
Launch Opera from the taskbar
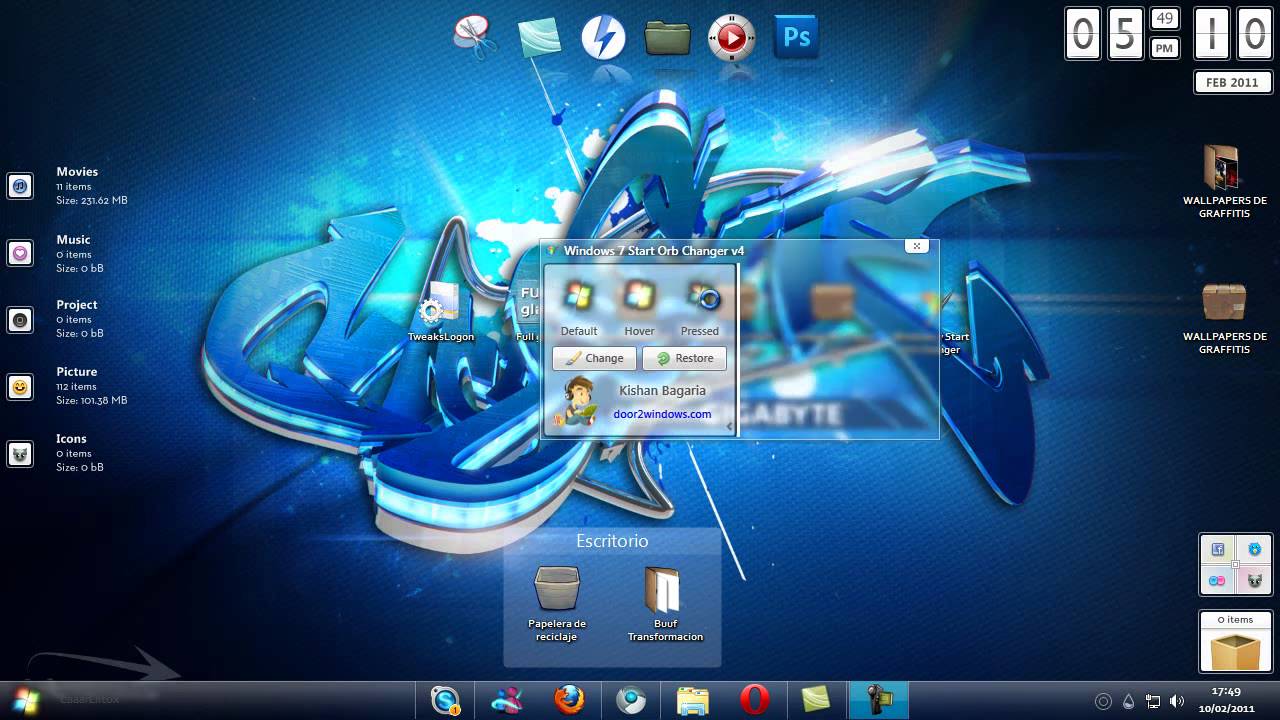tap(755, 701)
